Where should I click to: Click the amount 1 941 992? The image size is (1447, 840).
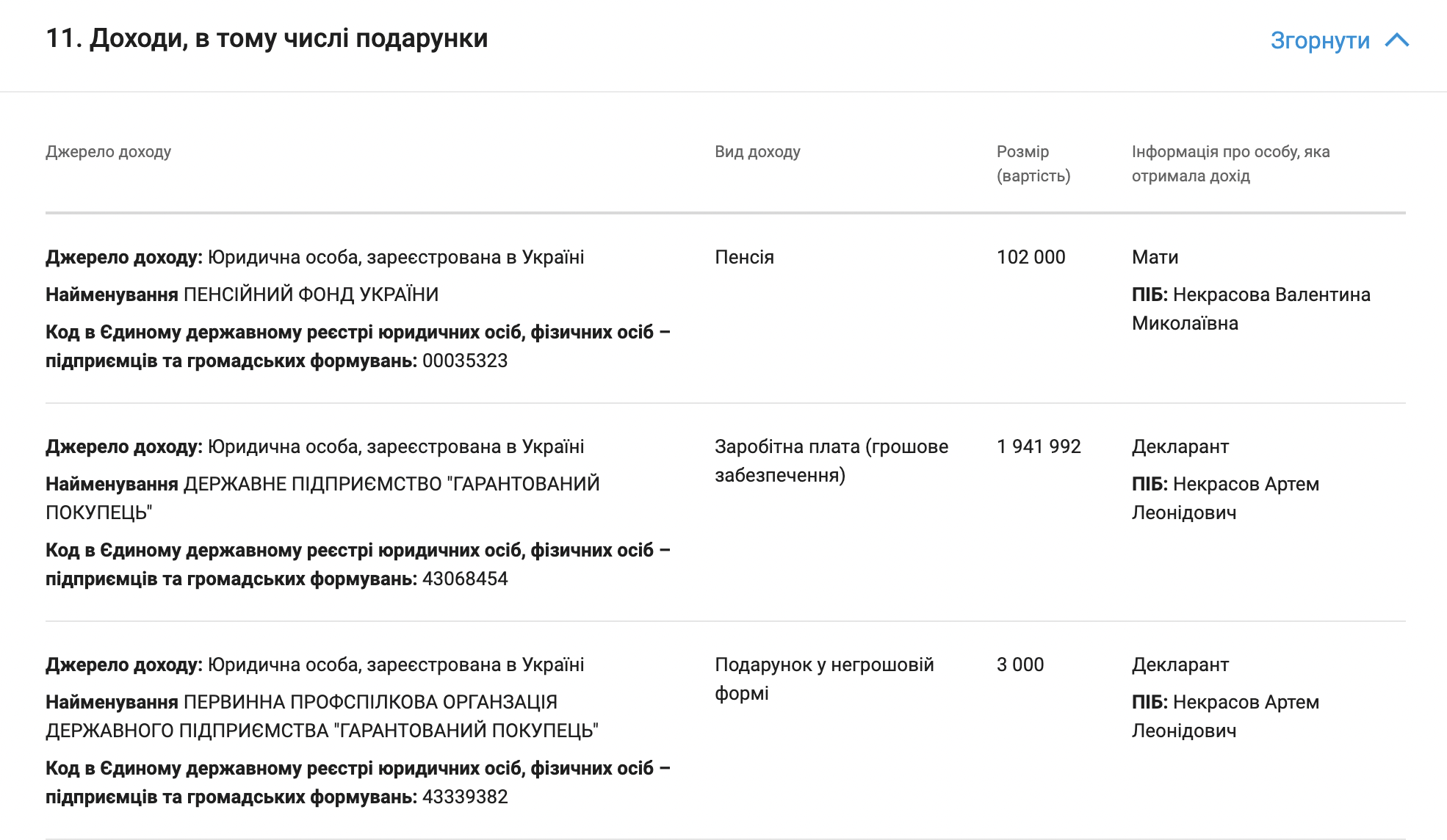click(x=1039, y=446)
